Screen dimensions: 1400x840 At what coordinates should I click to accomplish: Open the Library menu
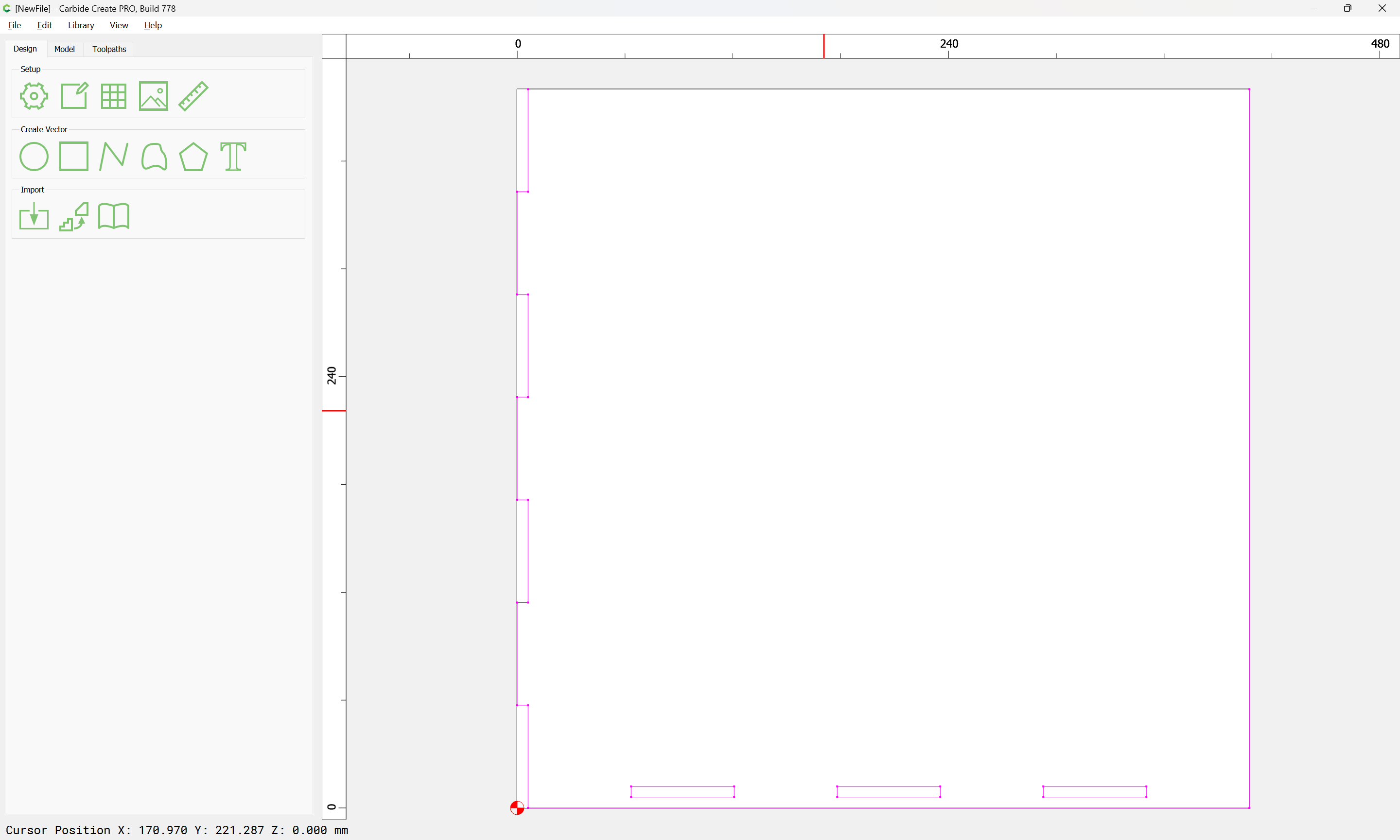tap(81, 25)
